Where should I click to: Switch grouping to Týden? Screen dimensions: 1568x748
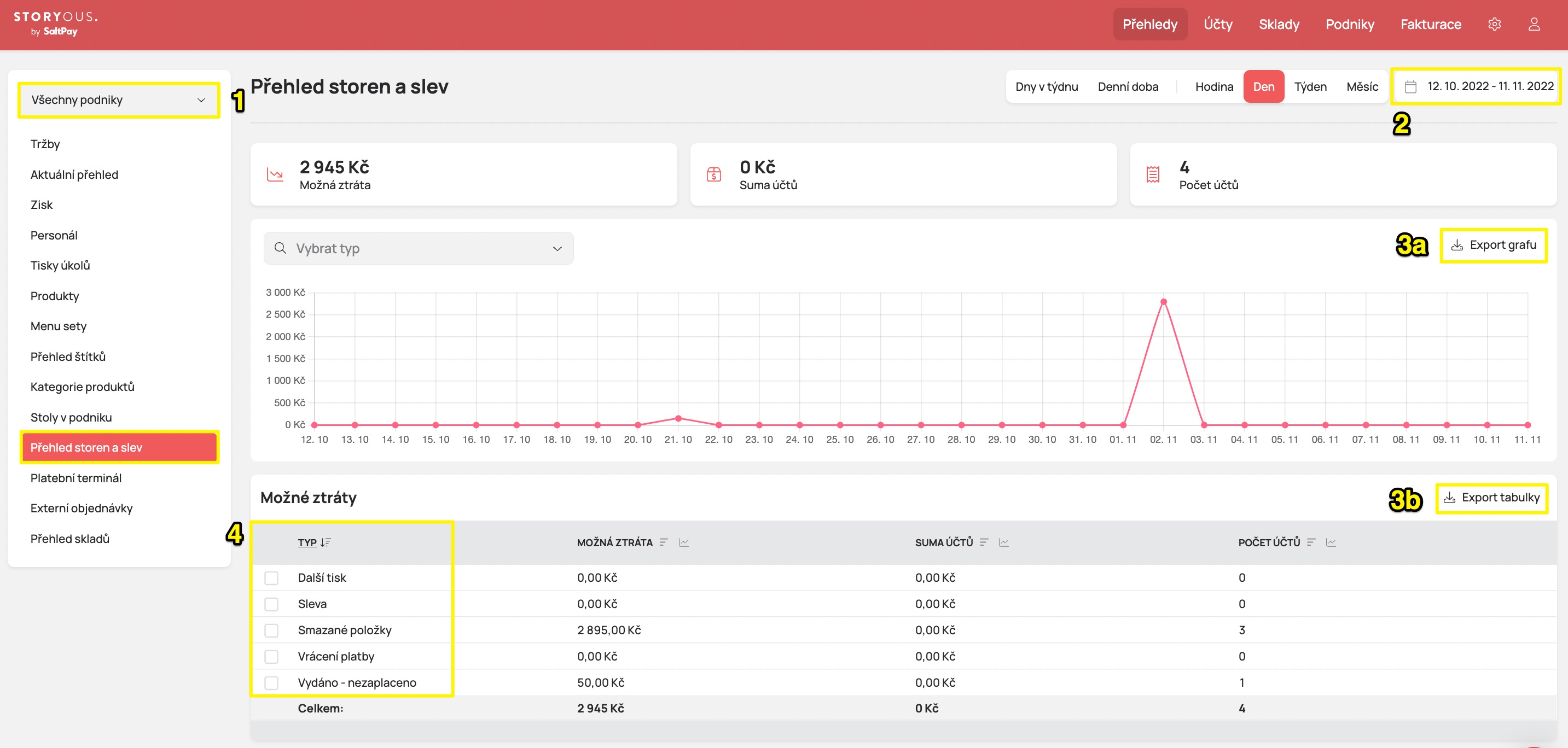coord(1310,86)
